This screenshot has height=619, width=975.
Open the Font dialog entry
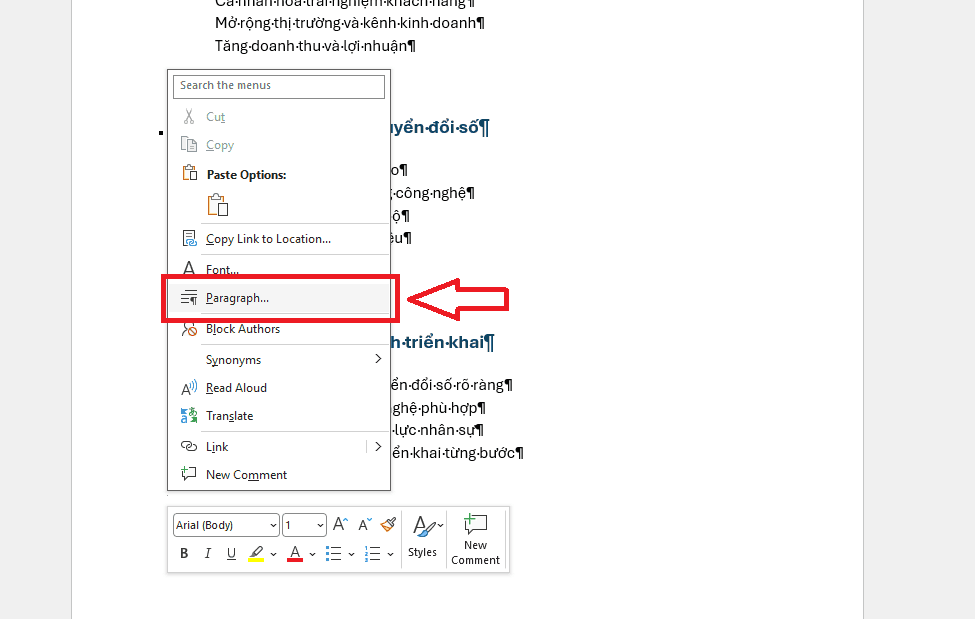point(279,269)
